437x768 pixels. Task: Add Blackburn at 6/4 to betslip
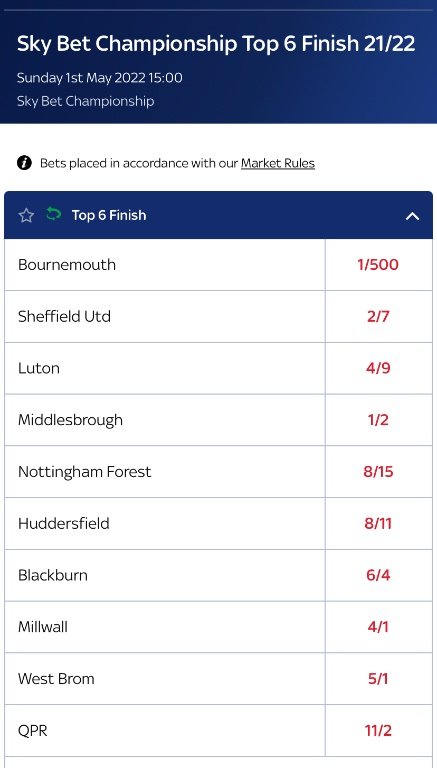378,575
